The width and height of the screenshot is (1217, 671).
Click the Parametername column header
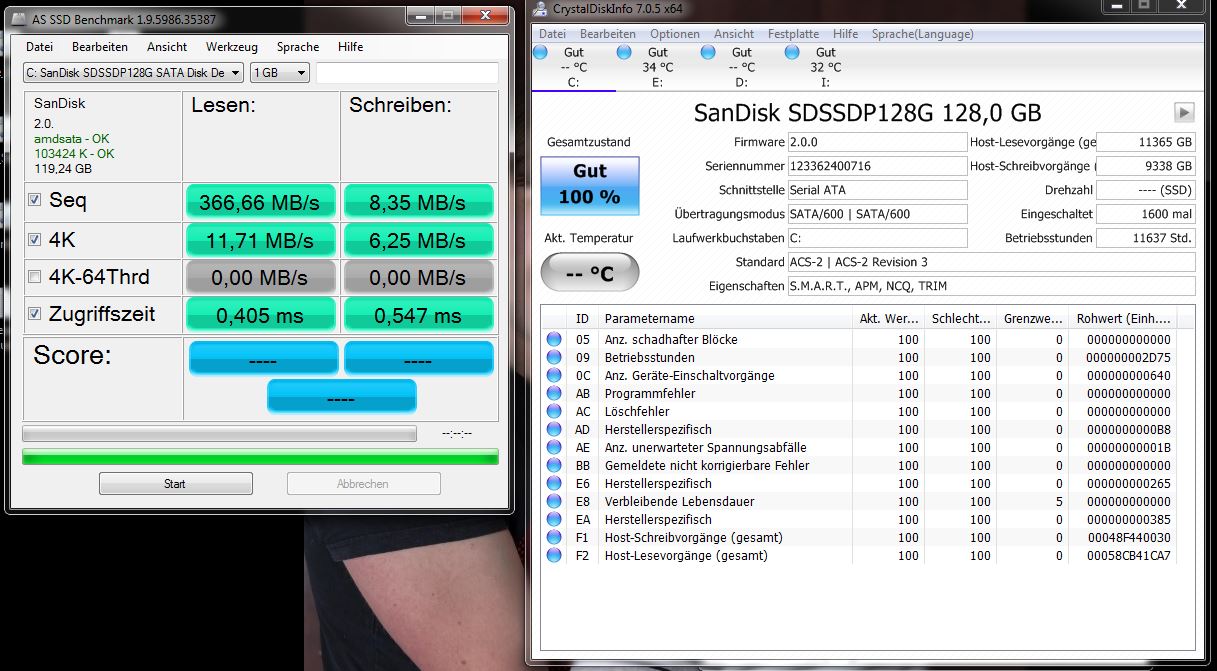724,319
